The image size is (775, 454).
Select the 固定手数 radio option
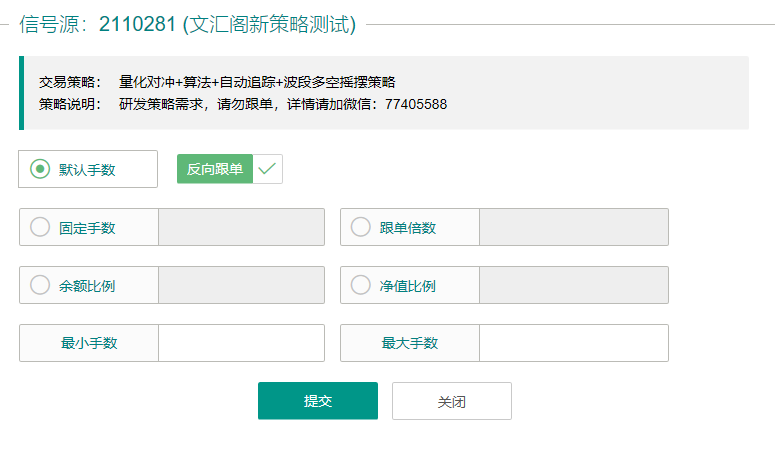click(x=40, y=227)
